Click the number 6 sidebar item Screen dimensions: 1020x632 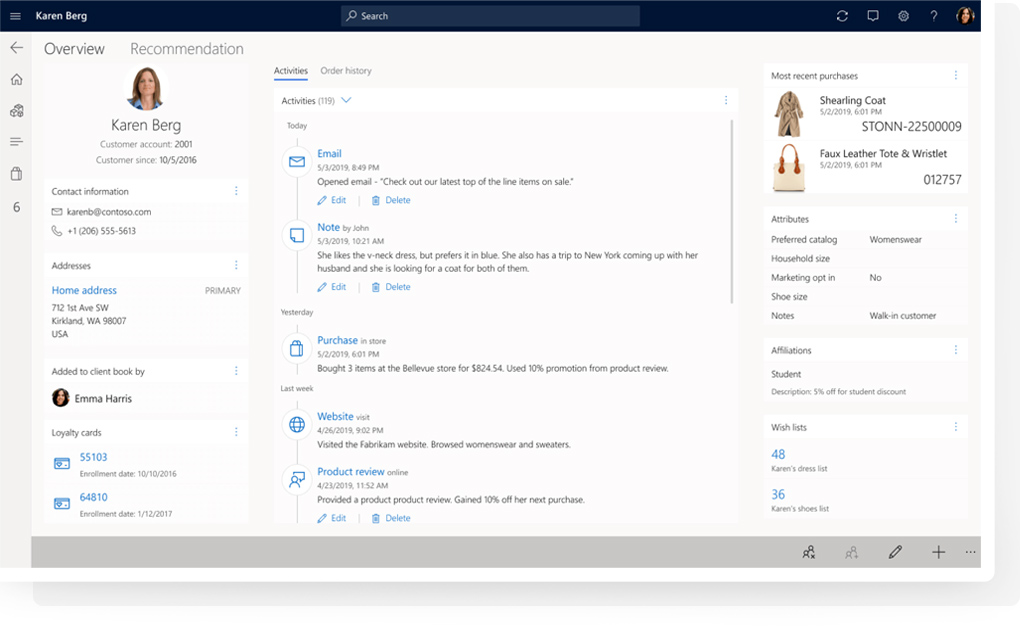pos(17,207)
